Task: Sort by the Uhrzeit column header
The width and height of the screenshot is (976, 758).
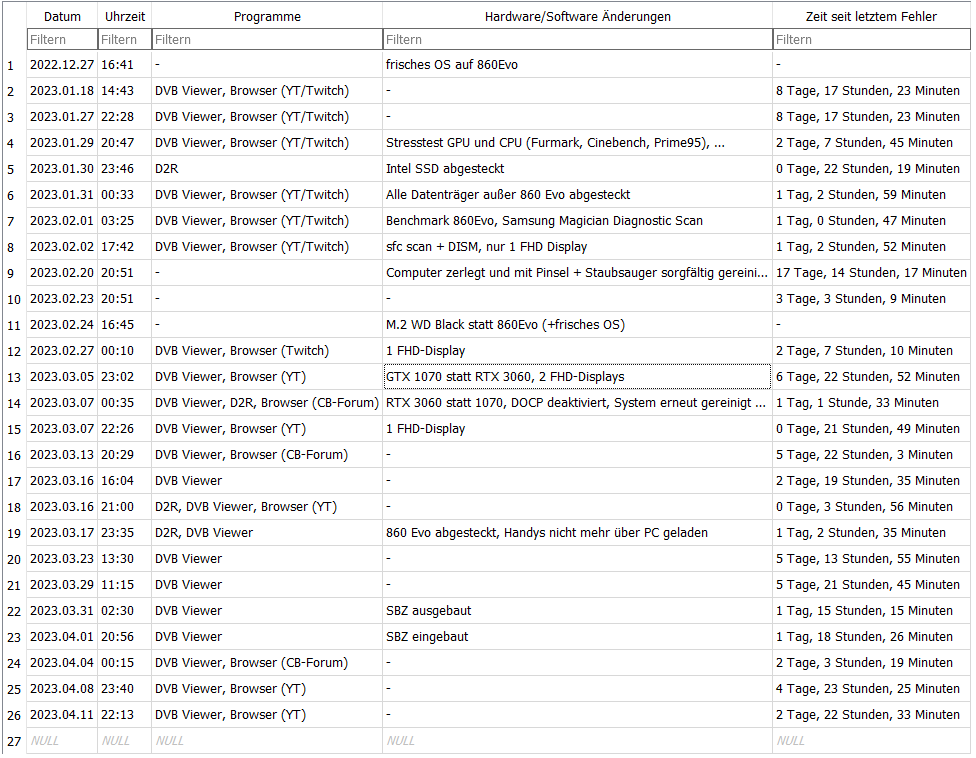Action: point(124,16)
